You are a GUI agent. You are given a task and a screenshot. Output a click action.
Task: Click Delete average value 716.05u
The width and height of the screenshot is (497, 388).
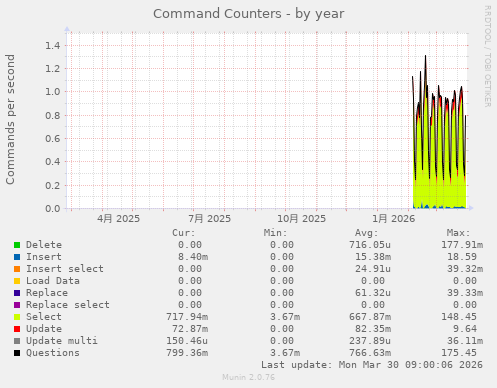pos(370,245)
